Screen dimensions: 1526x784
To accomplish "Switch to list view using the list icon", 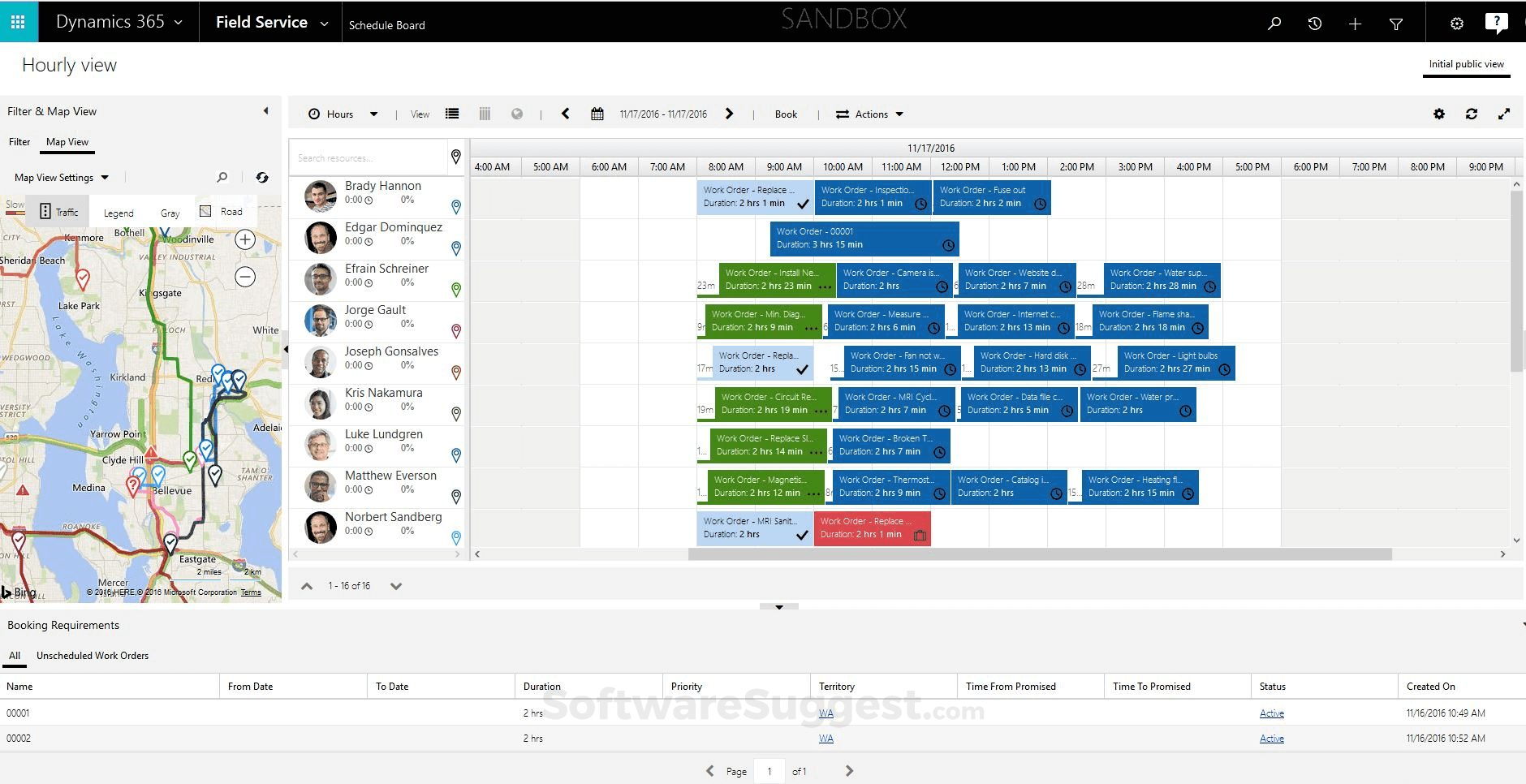I will [x=452, y=114].
